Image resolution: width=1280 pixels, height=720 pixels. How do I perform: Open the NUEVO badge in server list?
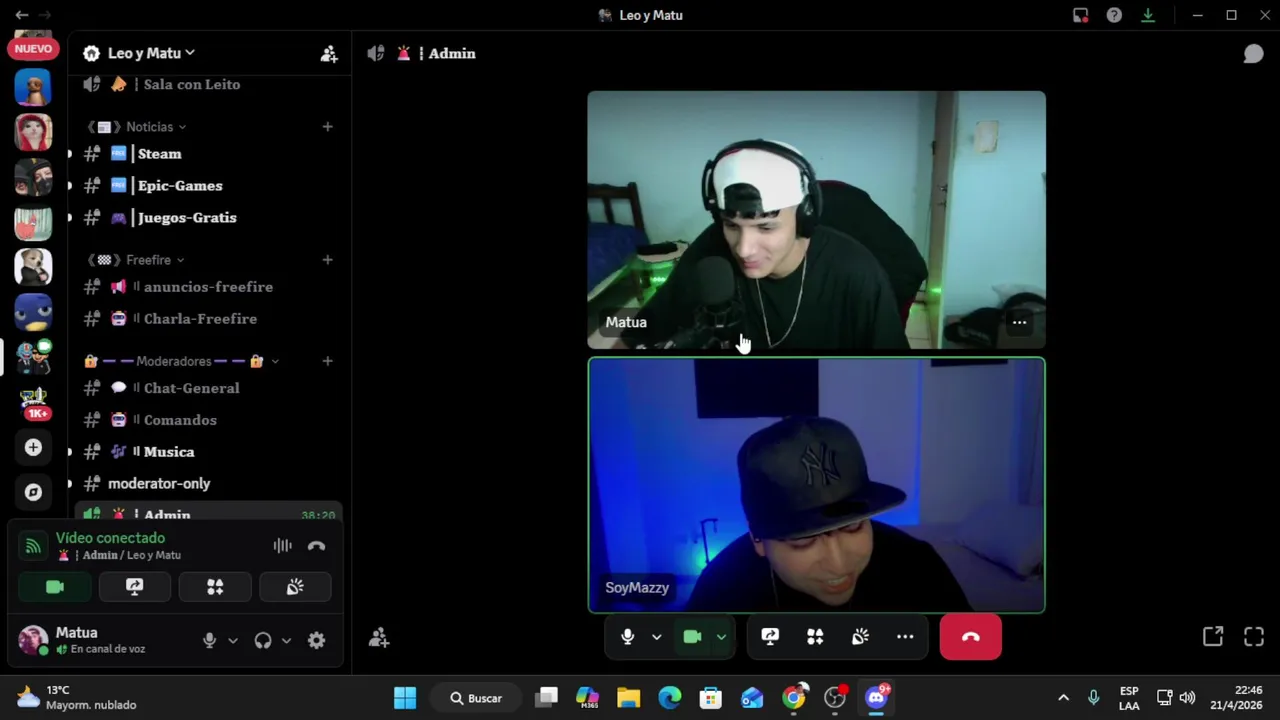(x=33, y=48)
